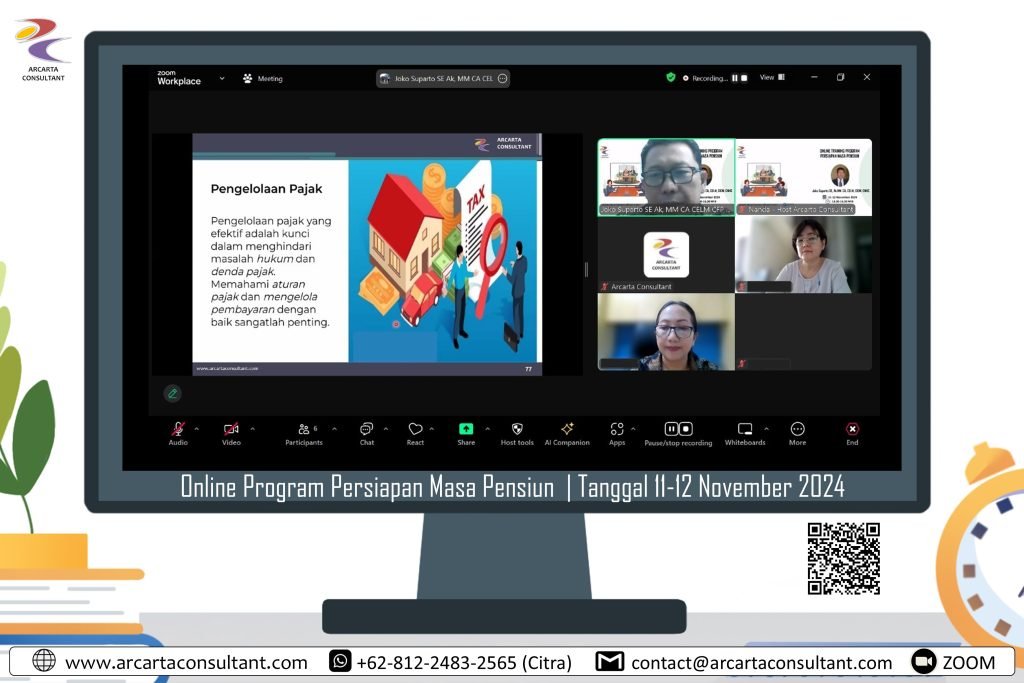1024x683 pixels.
Task: Select Joko Suparto's video thumbnail
Action: click(x=666, y=177)
